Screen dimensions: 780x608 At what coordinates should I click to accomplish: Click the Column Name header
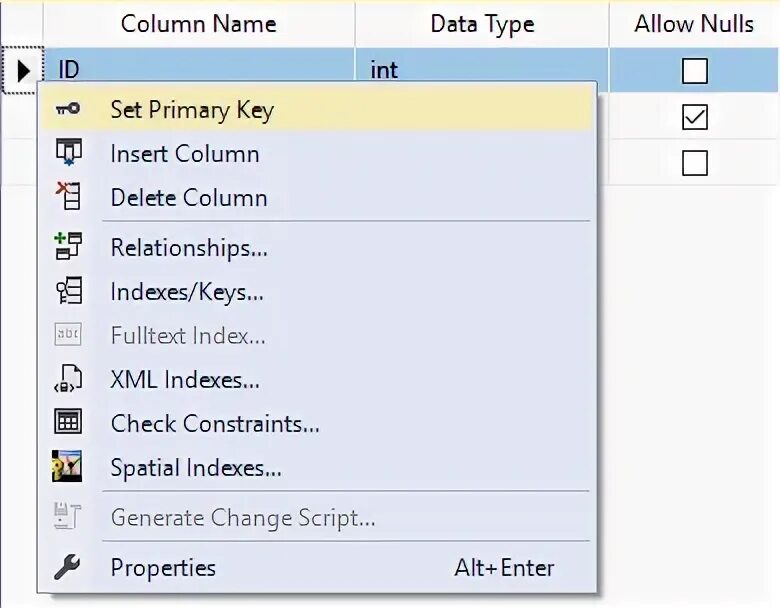(198, 24)
